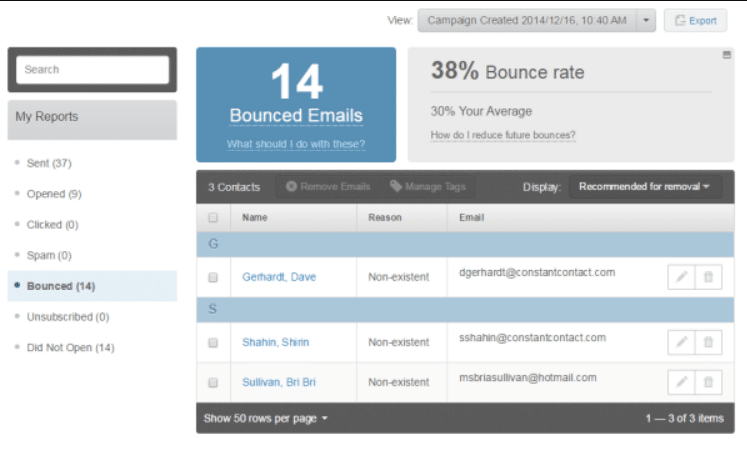The image size is (747, 462).
Task: Click the Export button
Action: (x=696, y=20)
